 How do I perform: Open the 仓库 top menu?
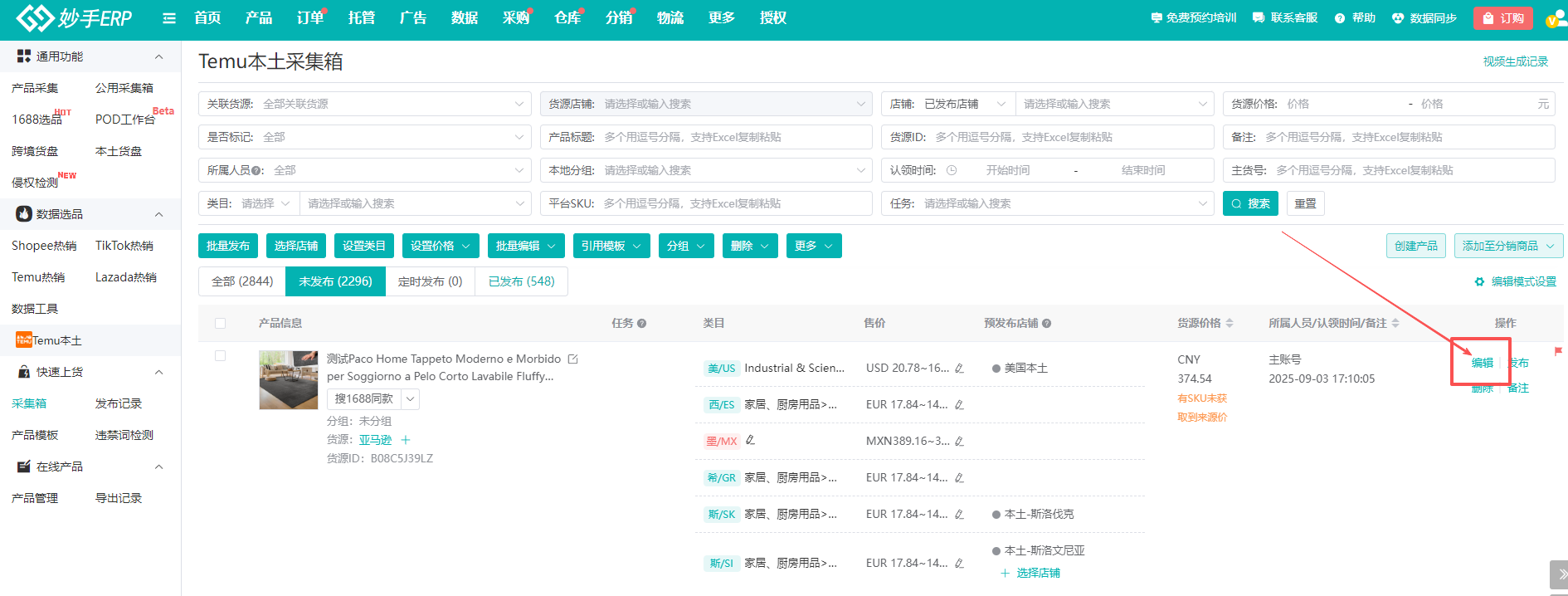coord(567,17)
